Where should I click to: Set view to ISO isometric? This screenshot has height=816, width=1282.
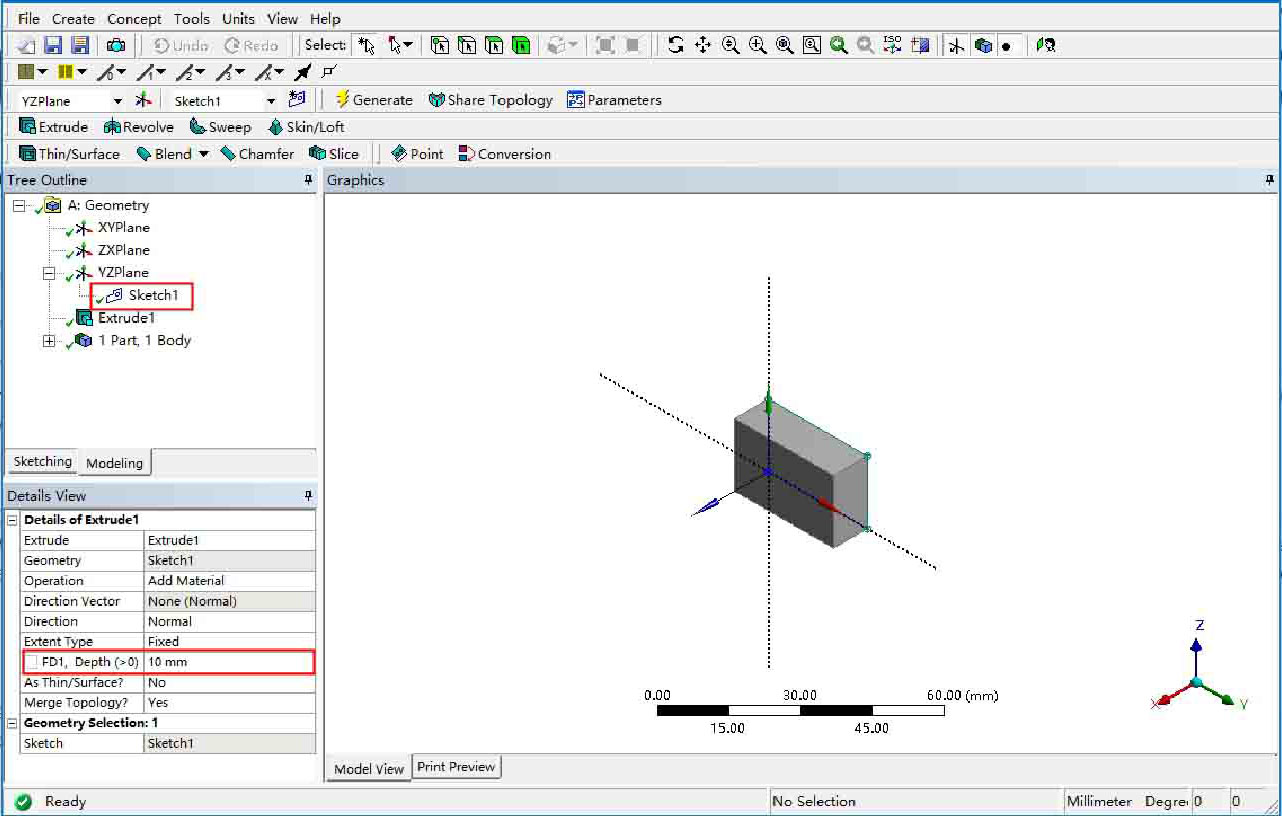[x=893, y=45]
